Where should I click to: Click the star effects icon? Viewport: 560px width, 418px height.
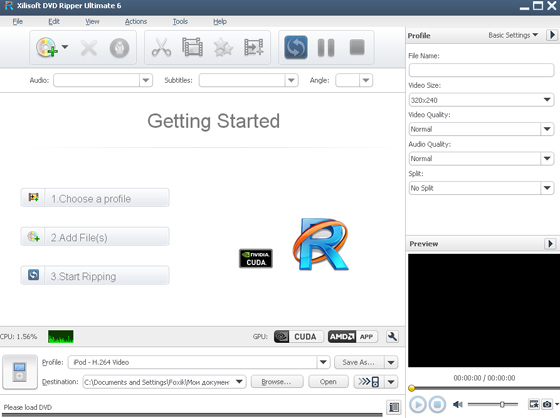(x=223, y=48)
